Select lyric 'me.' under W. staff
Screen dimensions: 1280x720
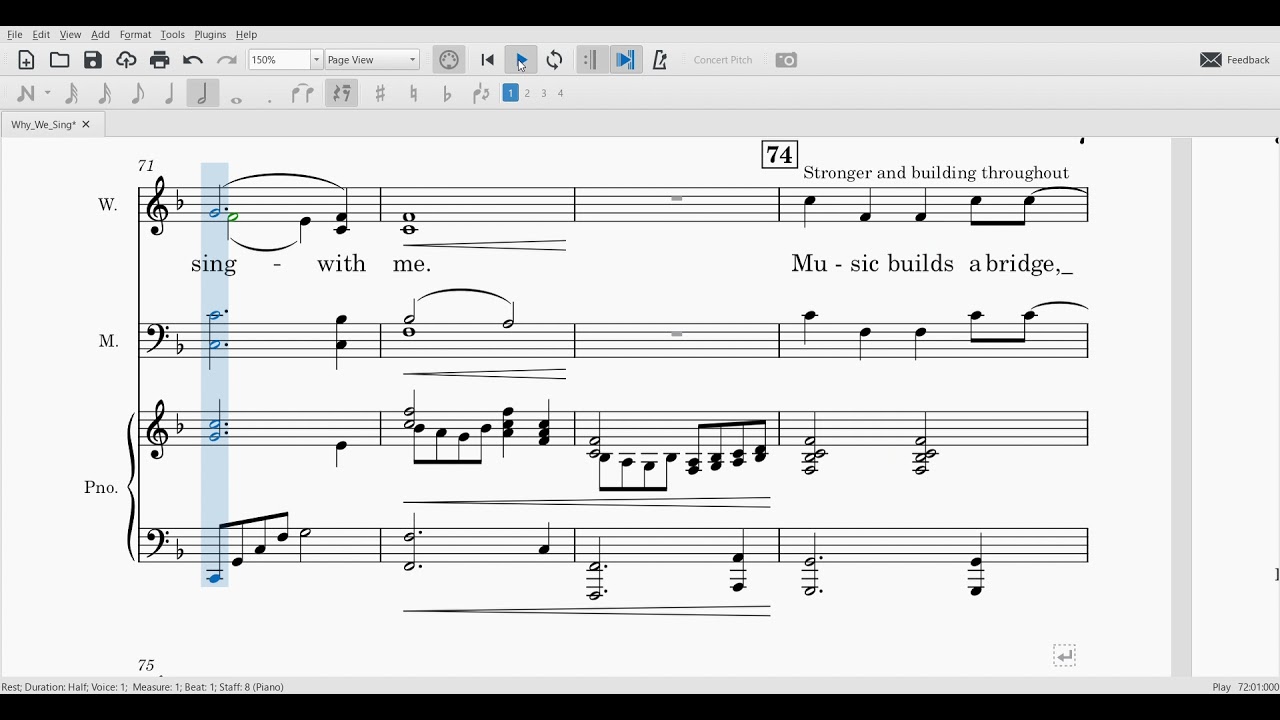point(412,265)
